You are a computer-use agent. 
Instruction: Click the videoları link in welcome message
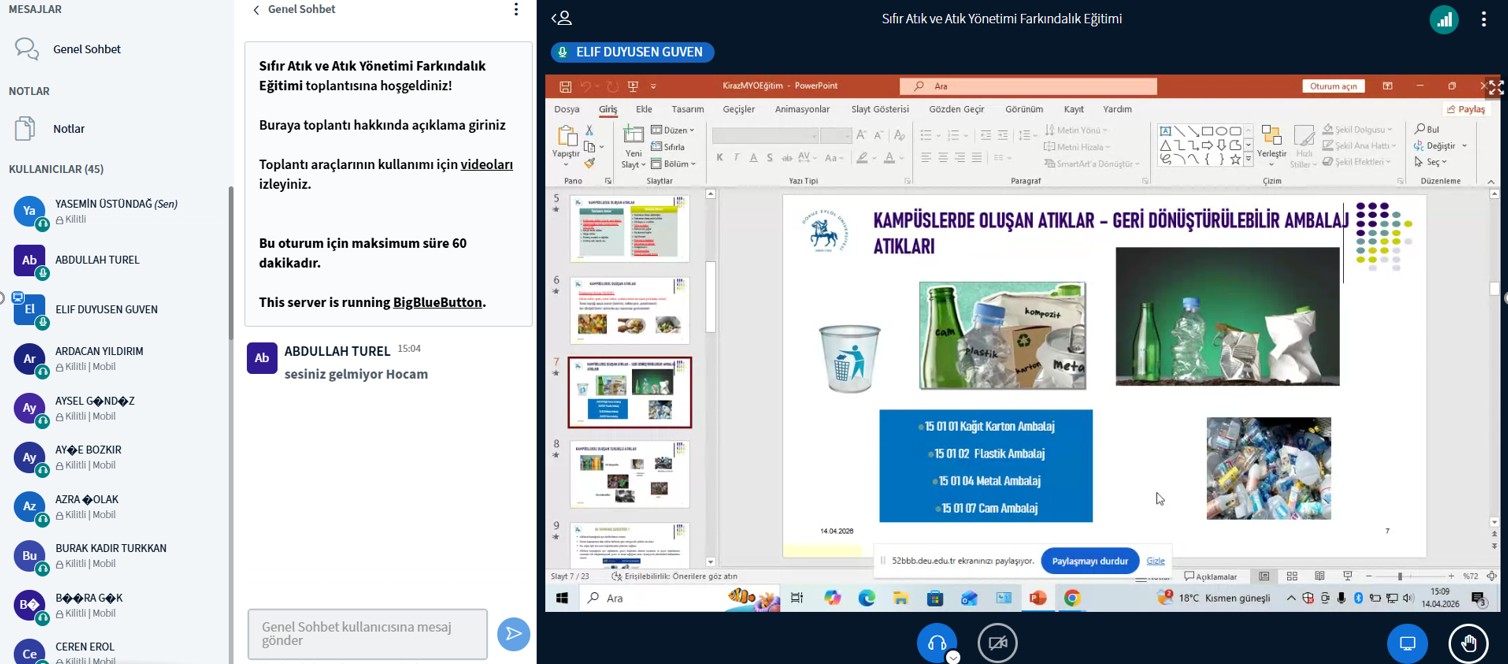(x=486, y=164)
